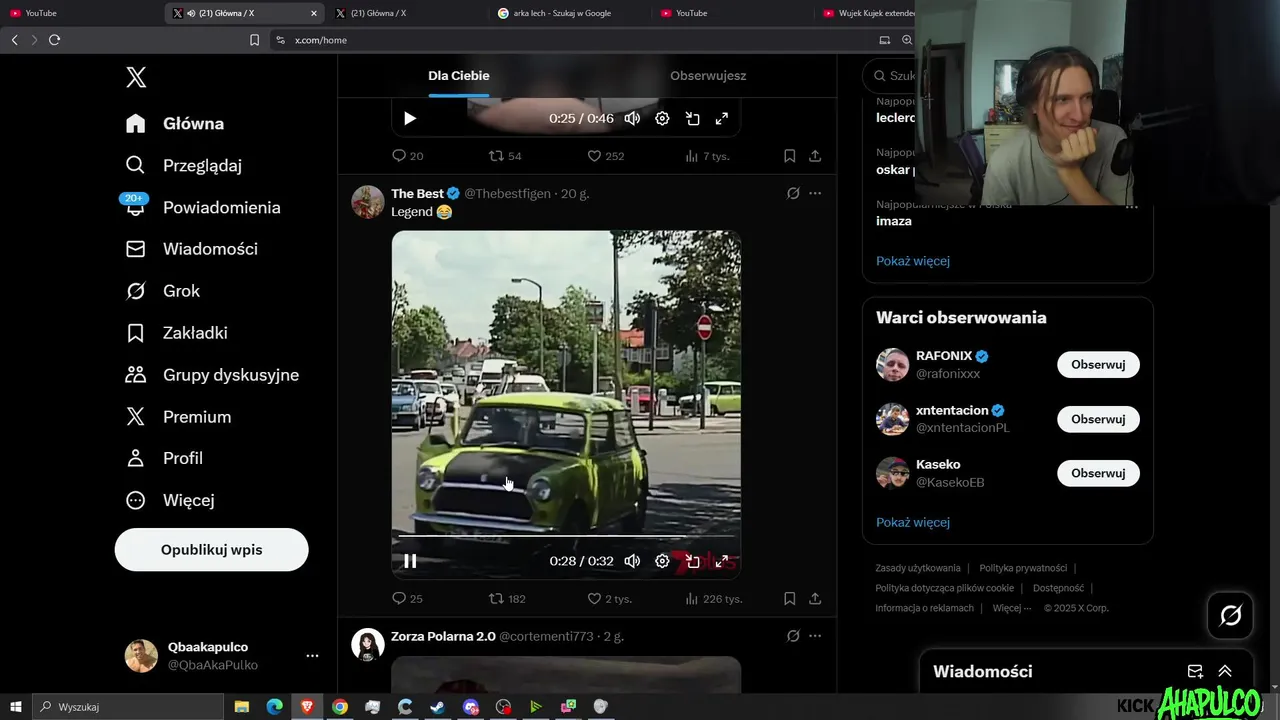This screenshot has width=1280, height=720.
Task: Open Zorza Polarna 2.0 avatar
Action: pos(368,645)
